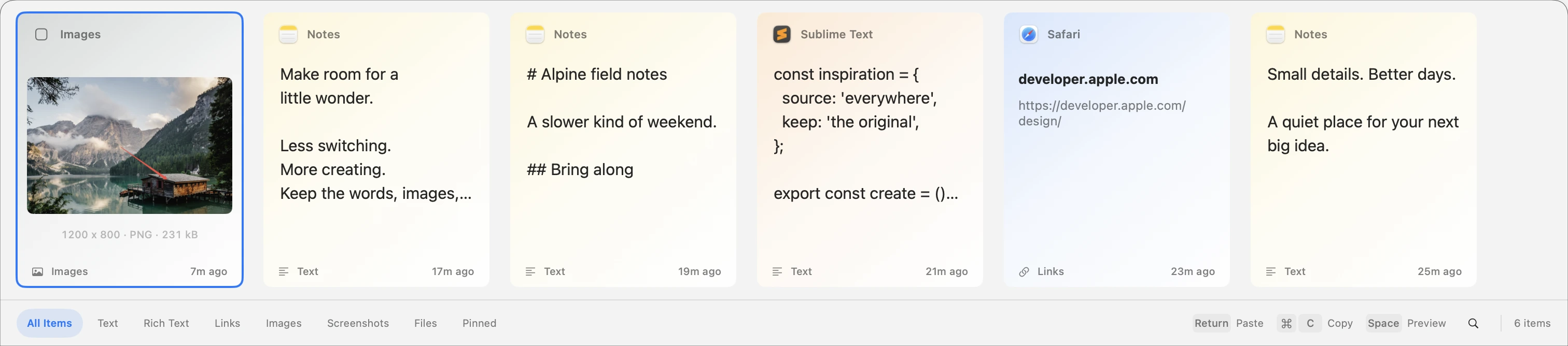
Task: Click the '23m ago' timestamp
Action: pyautogui.click(x=1193, y=272)
